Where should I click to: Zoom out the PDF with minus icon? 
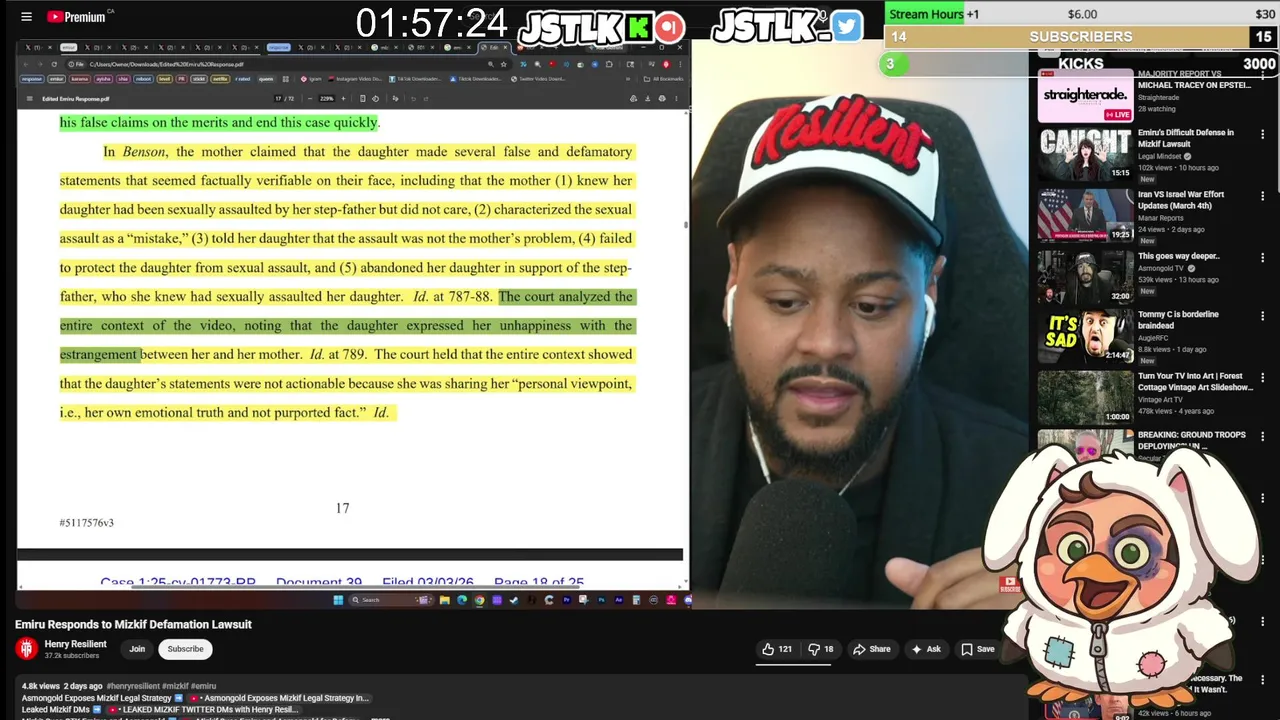point(310,98)
